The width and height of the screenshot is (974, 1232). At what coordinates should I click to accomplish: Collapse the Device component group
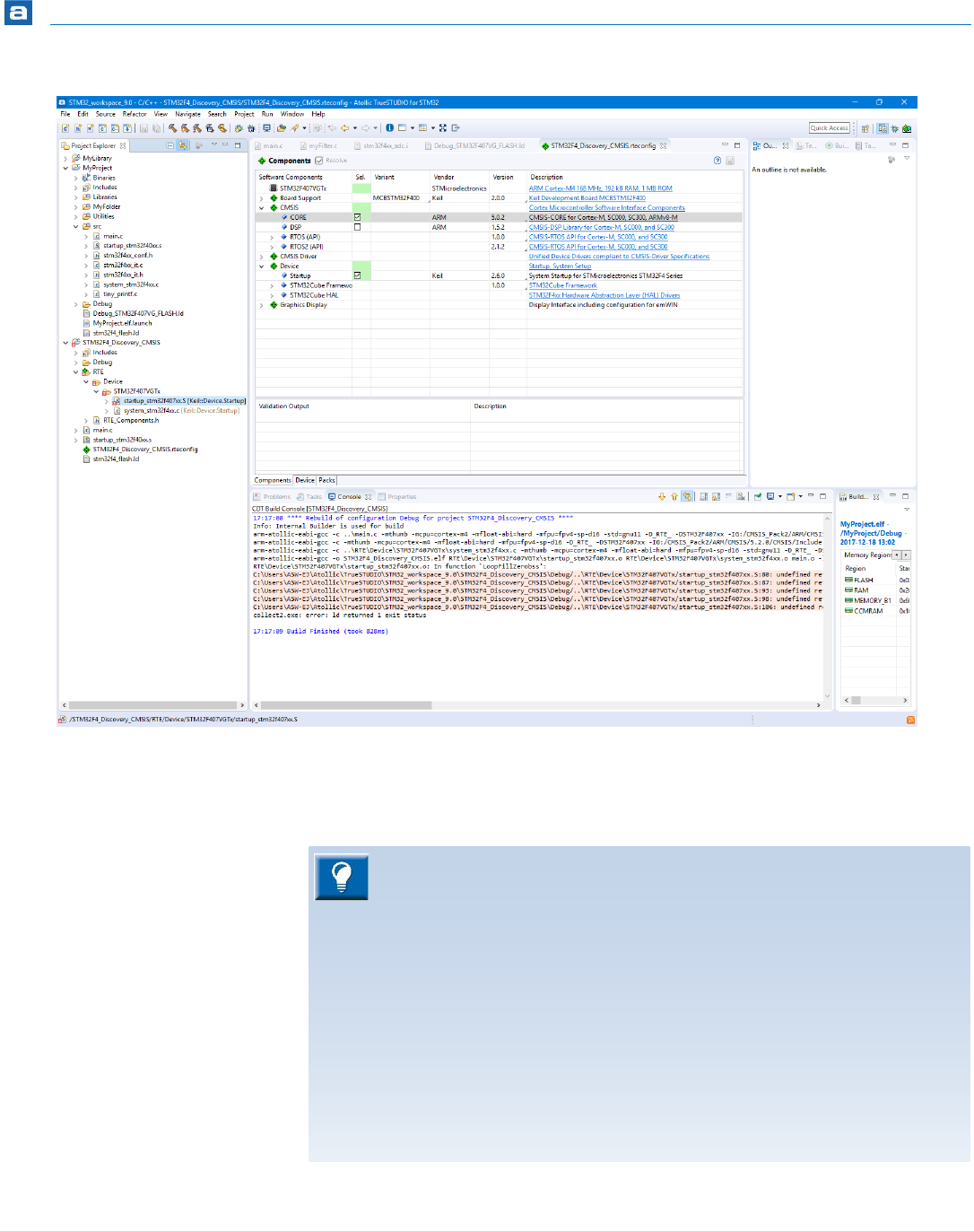[262, 266]
